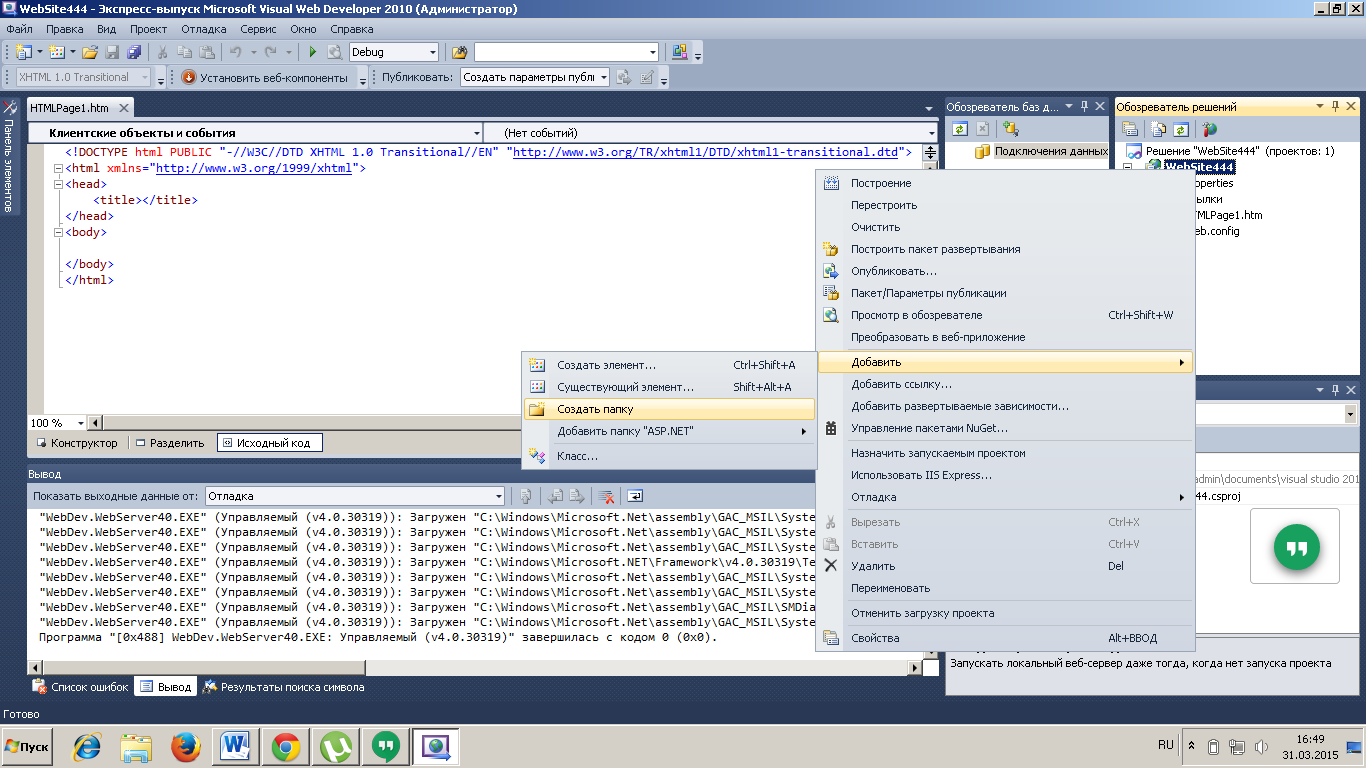Click the Refresh icon in Solution Explorer
The height and width of the screenshot is (768, 1366).
[1181, 129]
